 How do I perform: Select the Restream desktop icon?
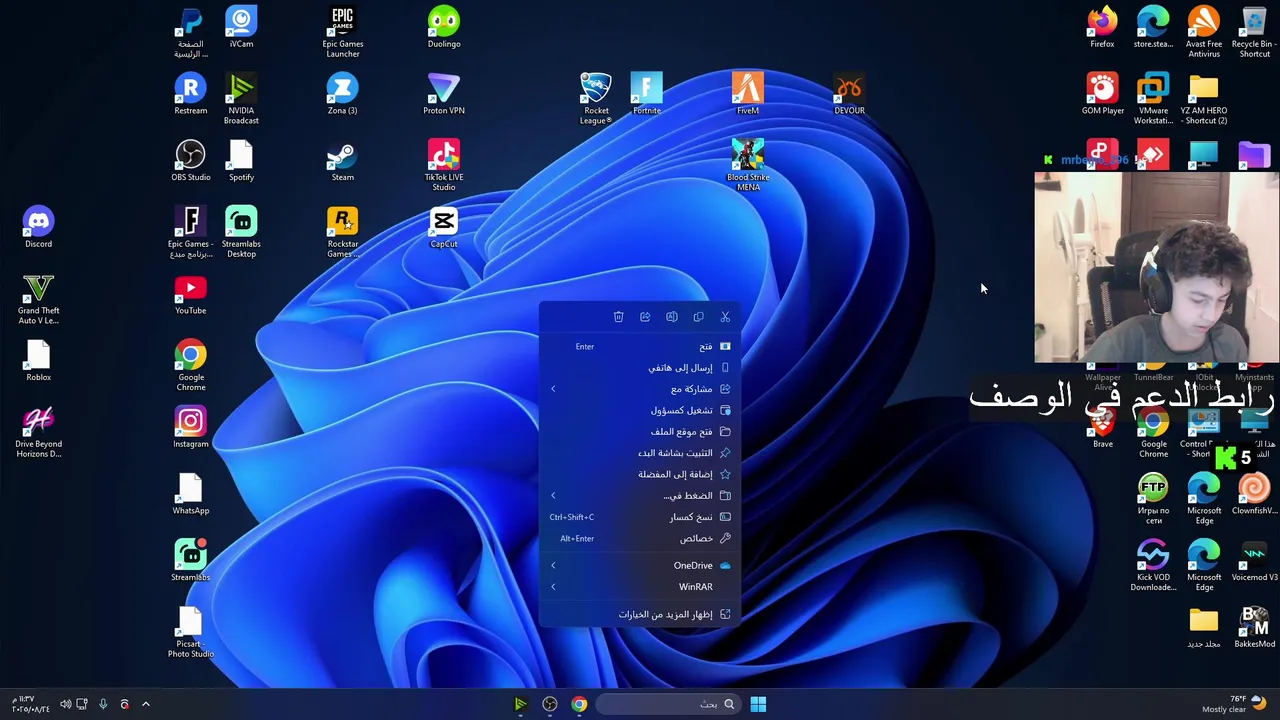point(190,94)
